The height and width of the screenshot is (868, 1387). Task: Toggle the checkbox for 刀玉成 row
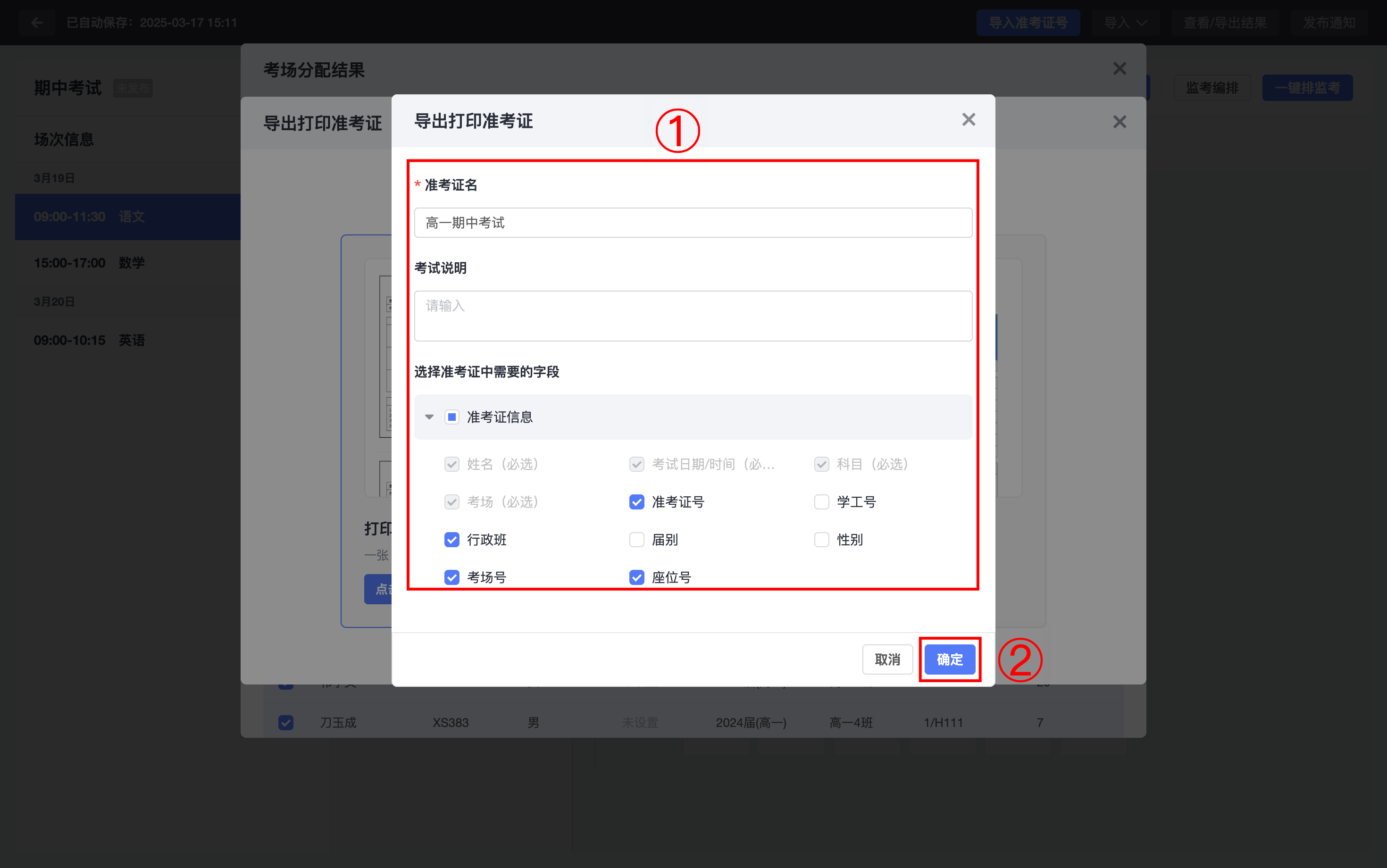pos(286,722)
